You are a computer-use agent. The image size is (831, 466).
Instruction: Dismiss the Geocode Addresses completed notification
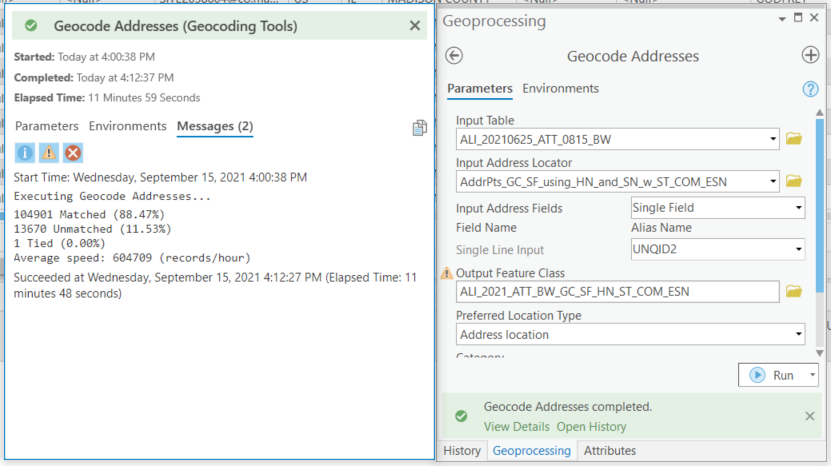click(x=810, y=416)
